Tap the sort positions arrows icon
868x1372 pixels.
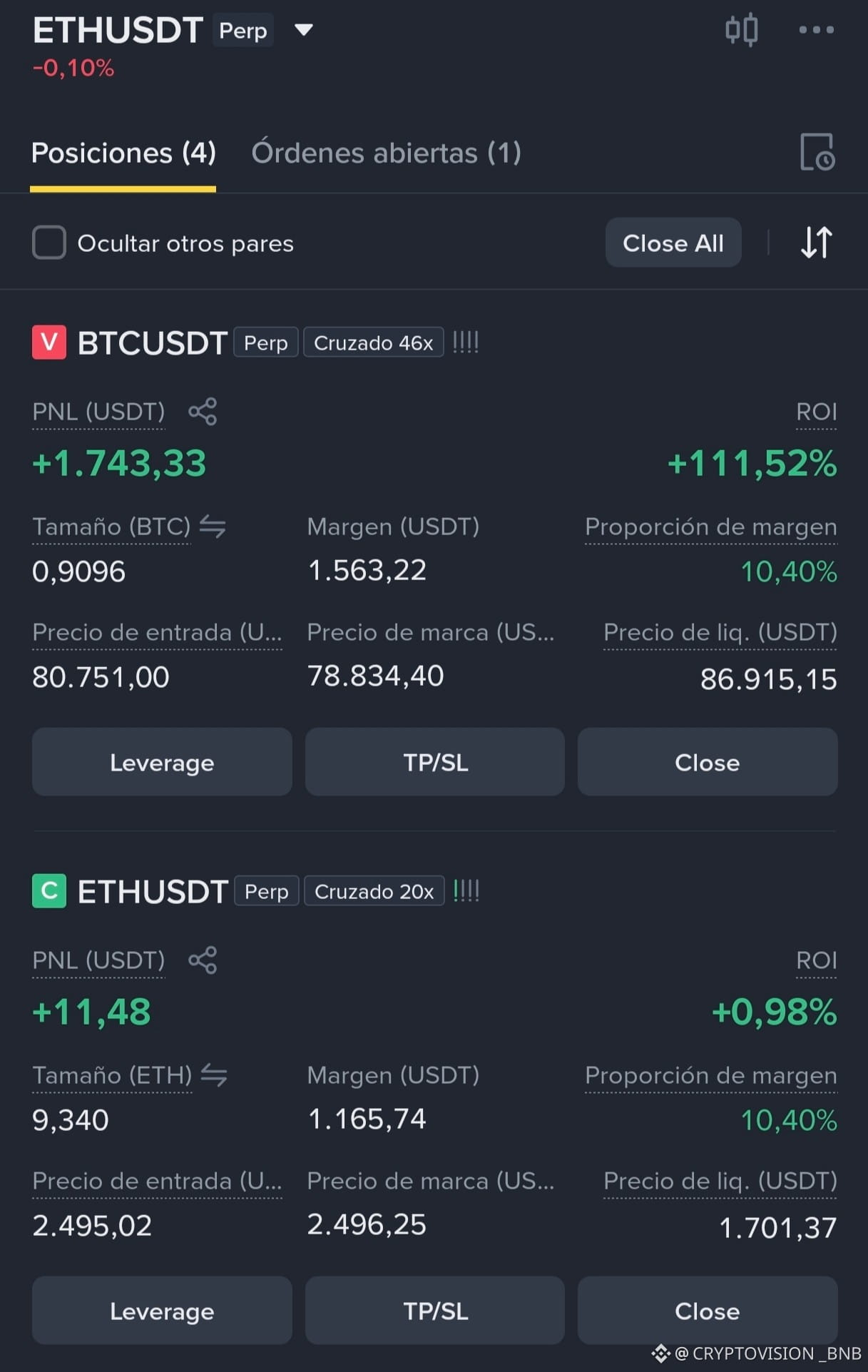pos(816,243)
